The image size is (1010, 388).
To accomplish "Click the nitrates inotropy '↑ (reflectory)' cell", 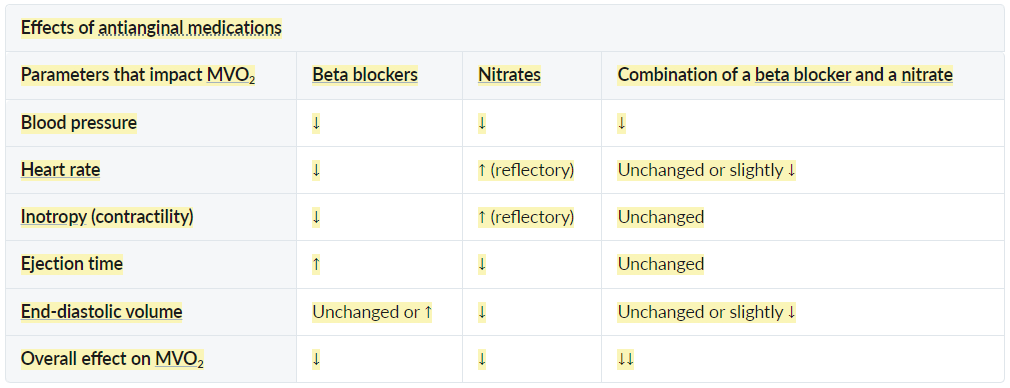I will [526, 217].
